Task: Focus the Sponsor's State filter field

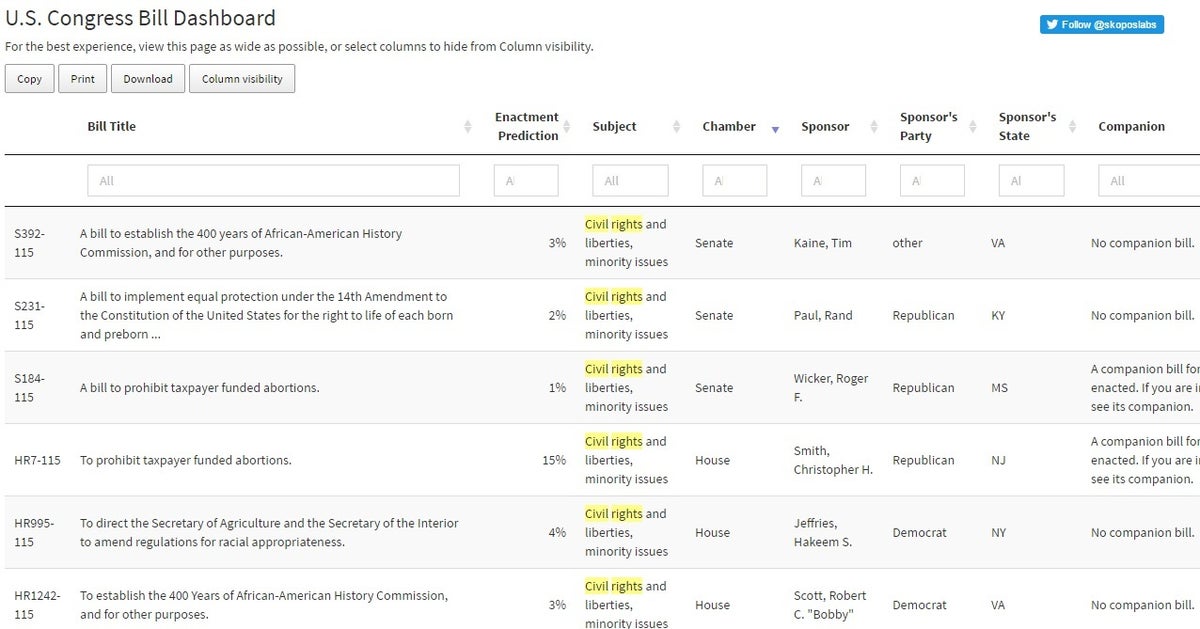Action: (x=1032, y=181)
